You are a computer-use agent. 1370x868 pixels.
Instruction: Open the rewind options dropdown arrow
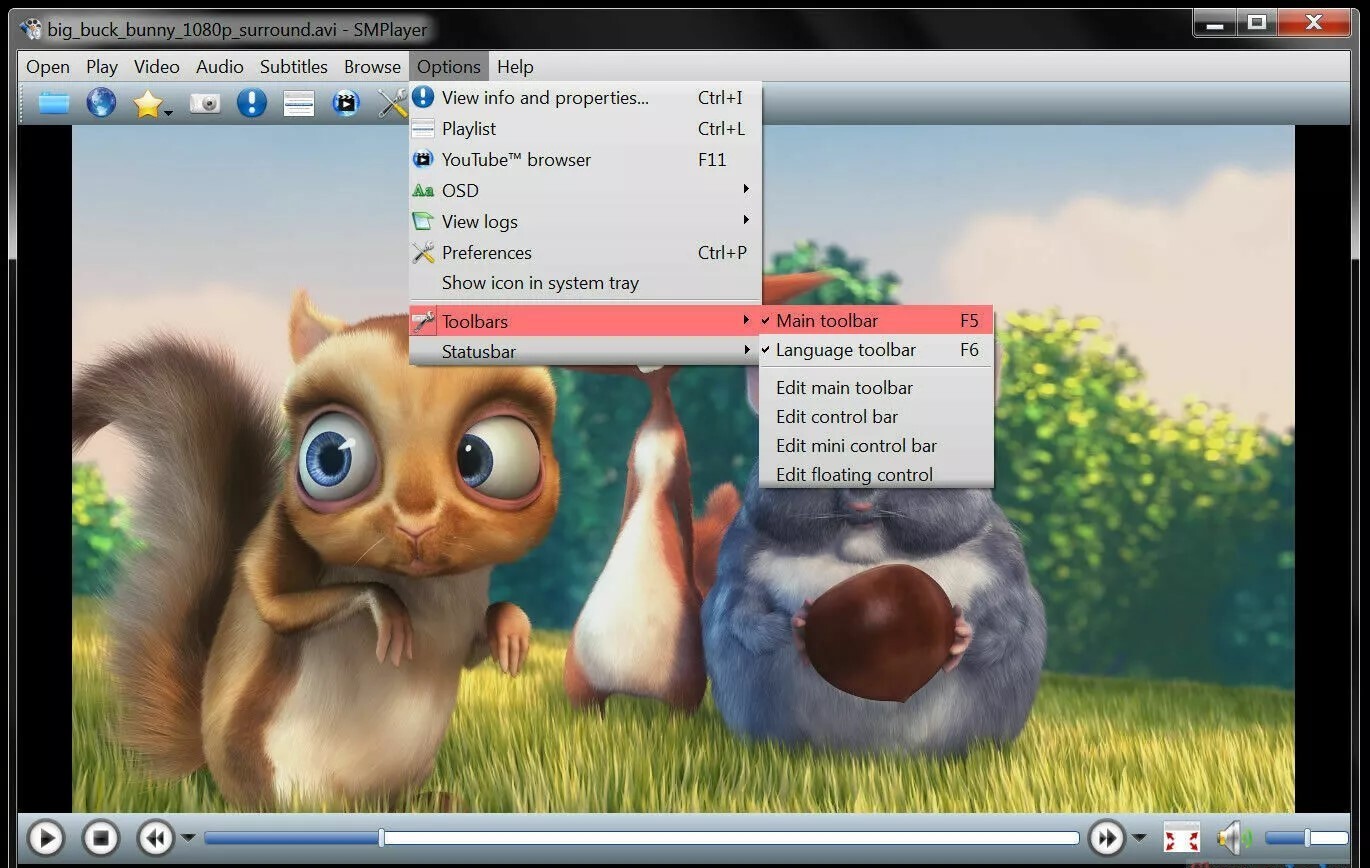point(188,838)
